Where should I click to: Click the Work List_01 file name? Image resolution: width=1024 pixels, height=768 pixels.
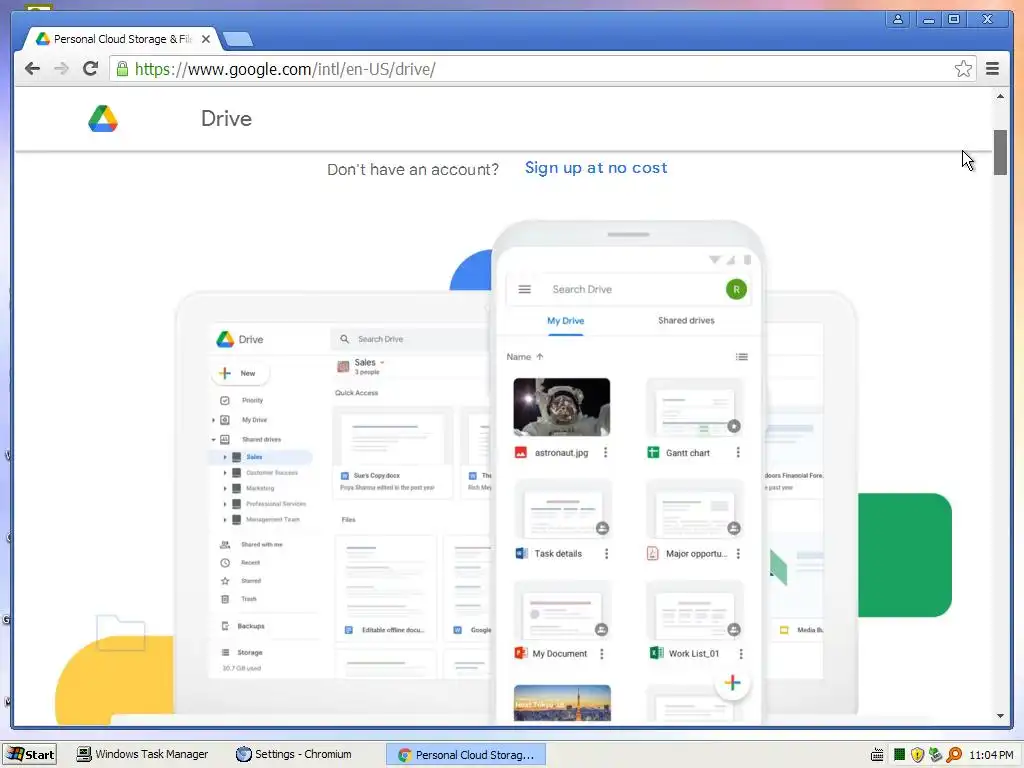pos(694,654)
